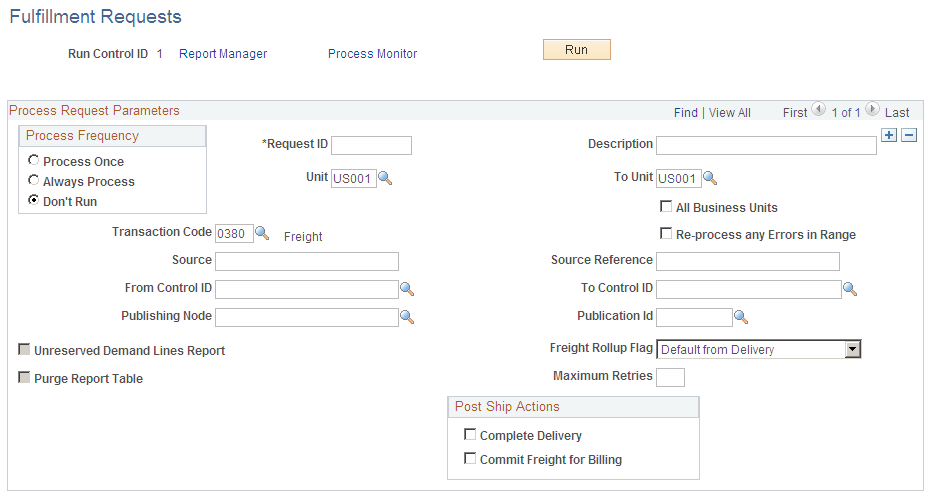Focus the Publishing Node field
Screen dimensions: 932x500
click(307, 317)
